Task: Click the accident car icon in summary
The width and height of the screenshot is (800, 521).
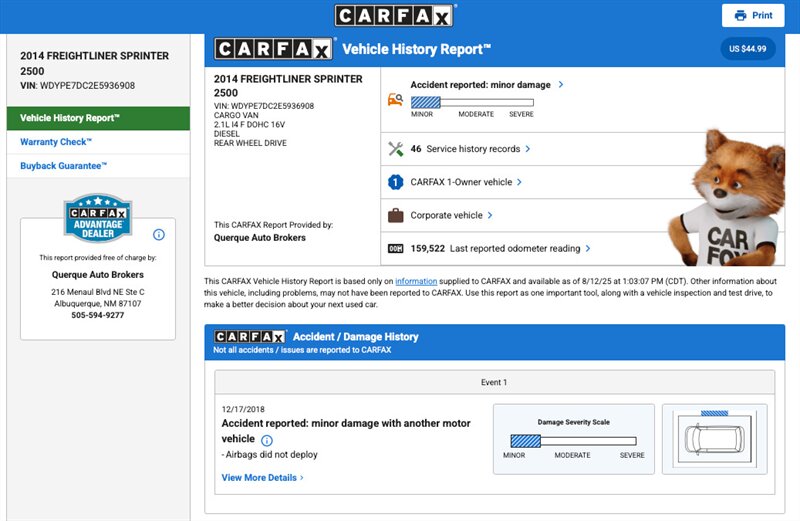Action: point(395,99)
